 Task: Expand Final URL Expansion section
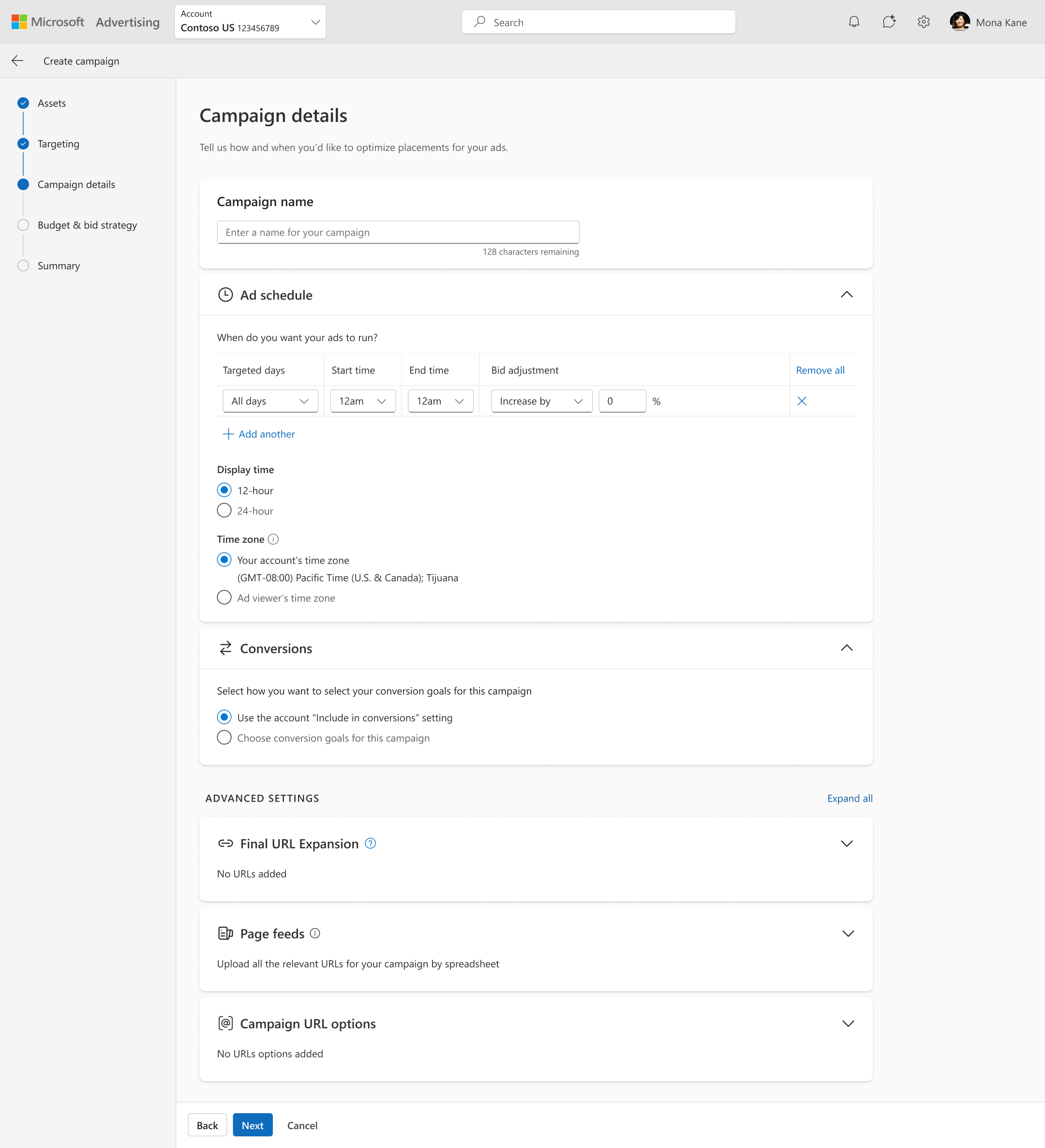click(x=847, y=843)
